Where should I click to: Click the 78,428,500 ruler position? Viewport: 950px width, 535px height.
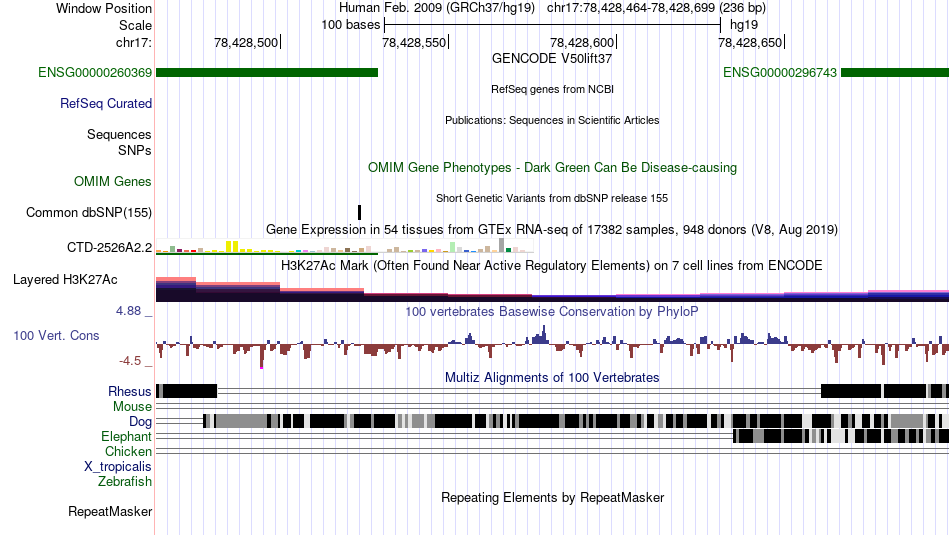(246, 42)
